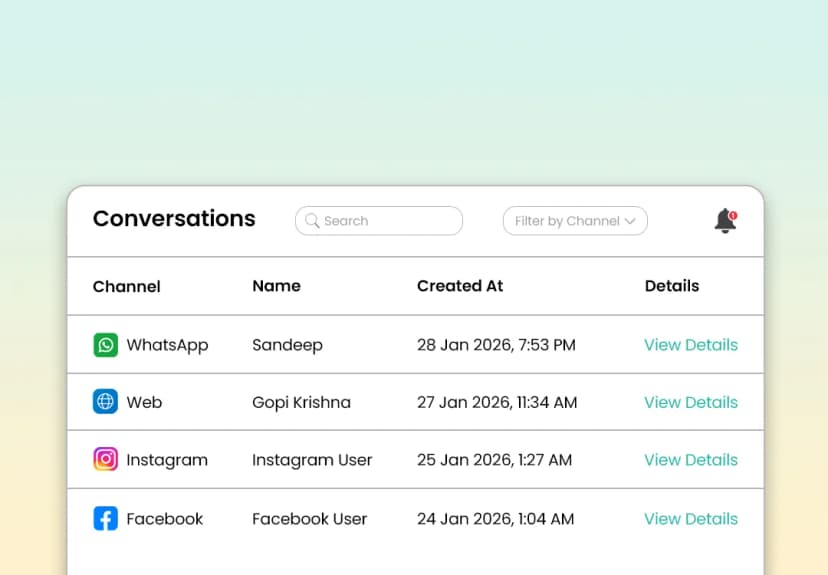Click the search magnifier icon
This screenshot has height=575, width=828.
pyautogui.click(x=312, y=221)
